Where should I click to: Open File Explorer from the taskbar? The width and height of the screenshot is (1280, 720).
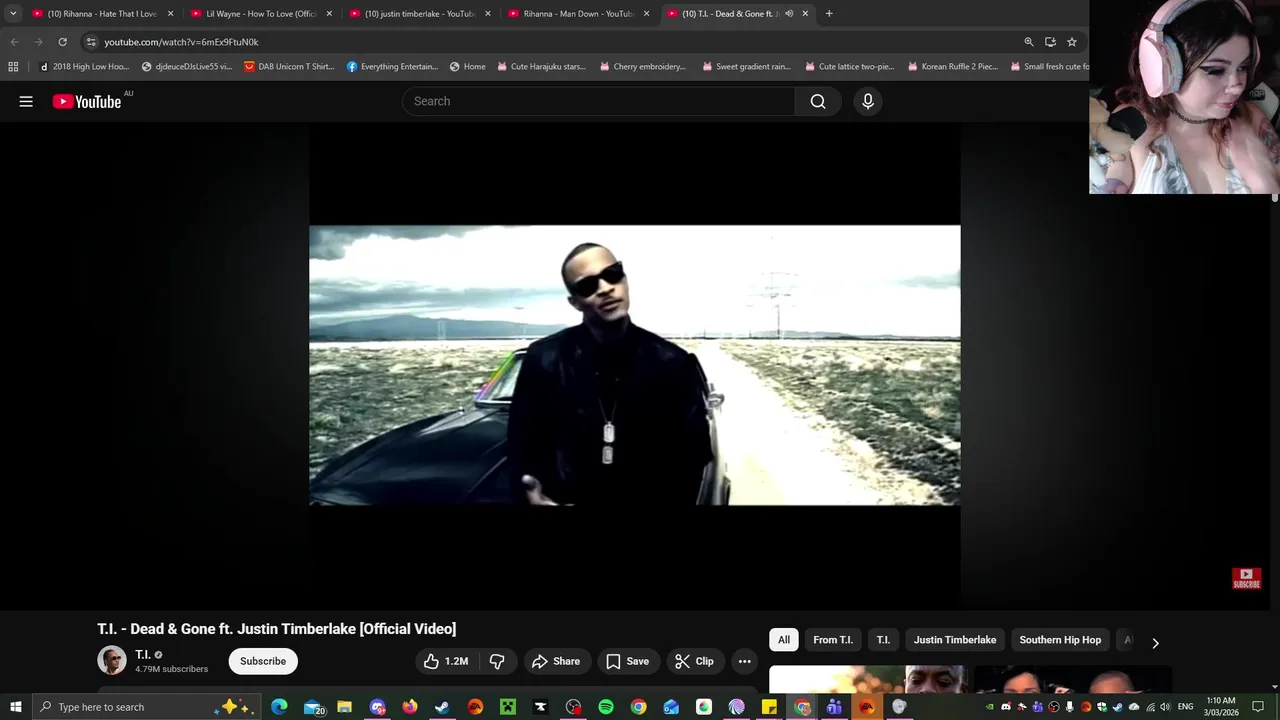click(x=344, y=707)
